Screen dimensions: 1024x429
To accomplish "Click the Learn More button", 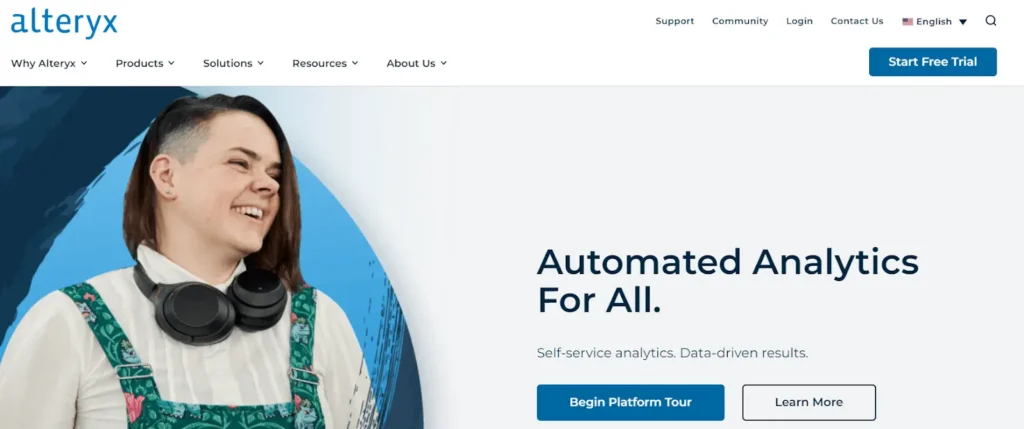I will (808, 402).
